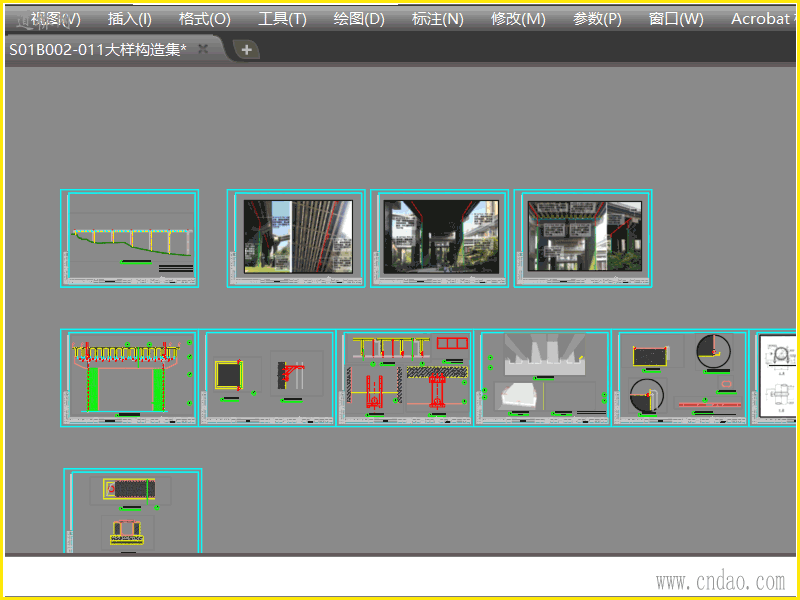800x600 pixels.
Task: Open the 修改(M) menu
Action: pyautogui.click(x=518, y=19)
